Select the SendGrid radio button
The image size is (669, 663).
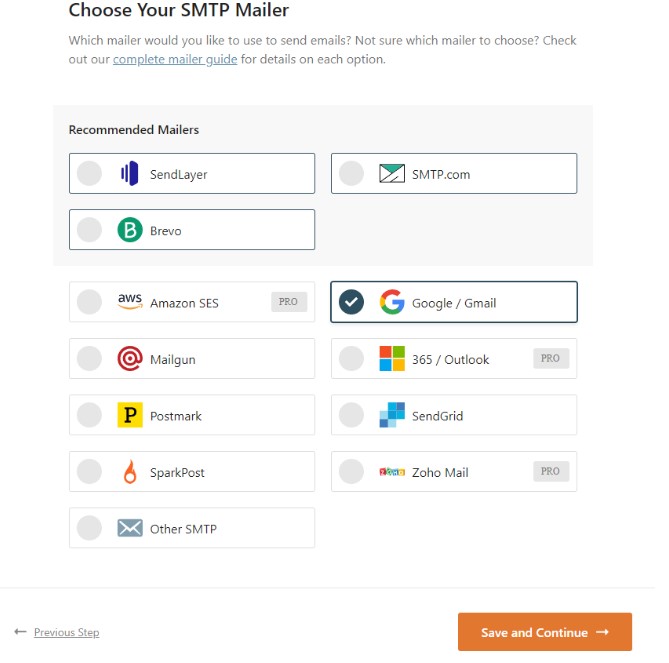click(x=351, y=415)
